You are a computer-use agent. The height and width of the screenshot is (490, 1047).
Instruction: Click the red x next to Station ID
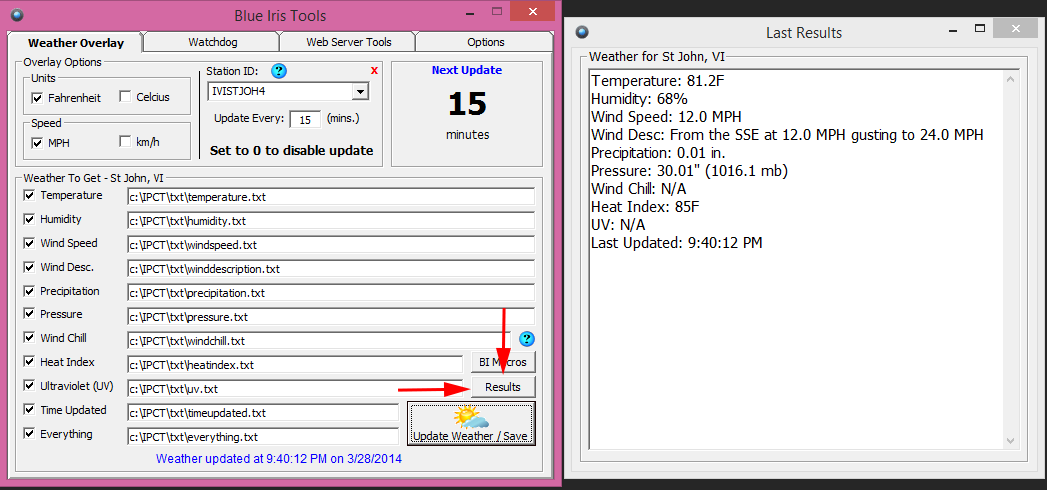coord(374,70)
